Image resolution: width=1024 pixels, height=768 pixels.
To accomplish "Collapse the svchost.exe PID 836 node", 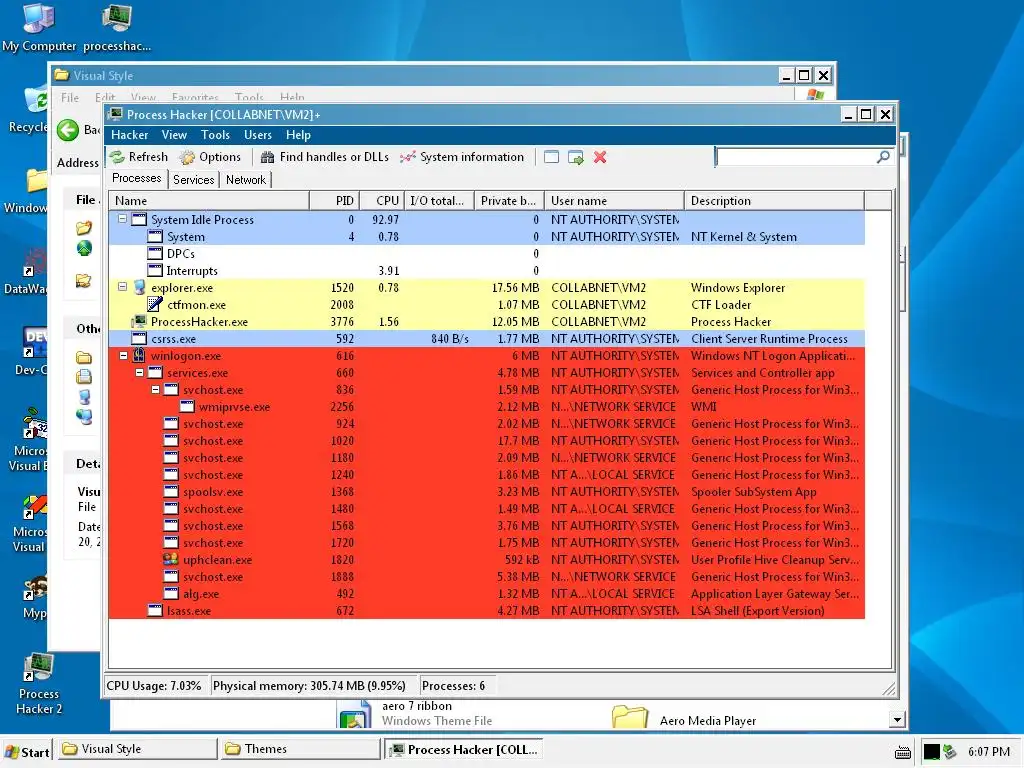I will click(155, 390).
